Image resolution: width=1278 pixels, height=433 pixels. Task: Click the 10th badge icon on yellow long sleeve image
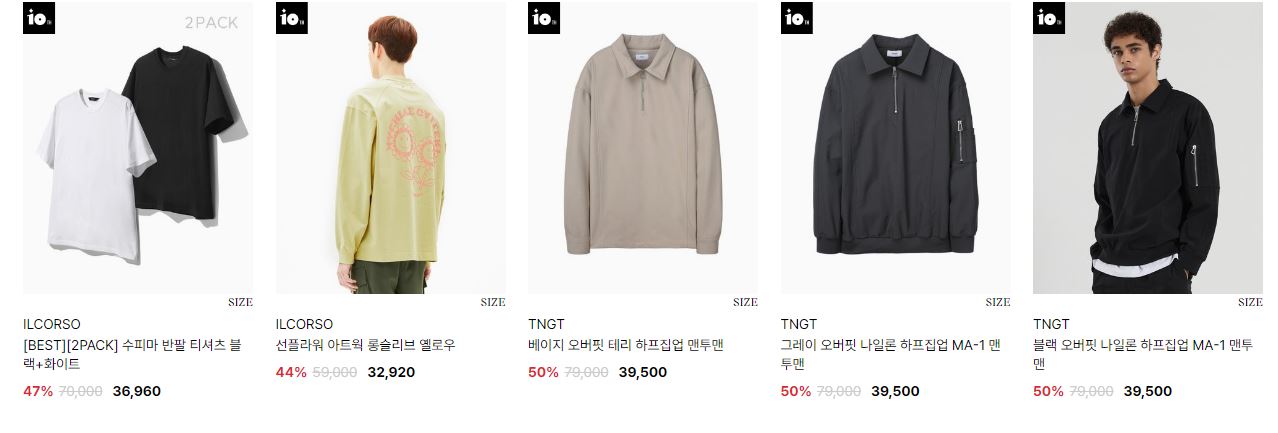pos(292,18)
